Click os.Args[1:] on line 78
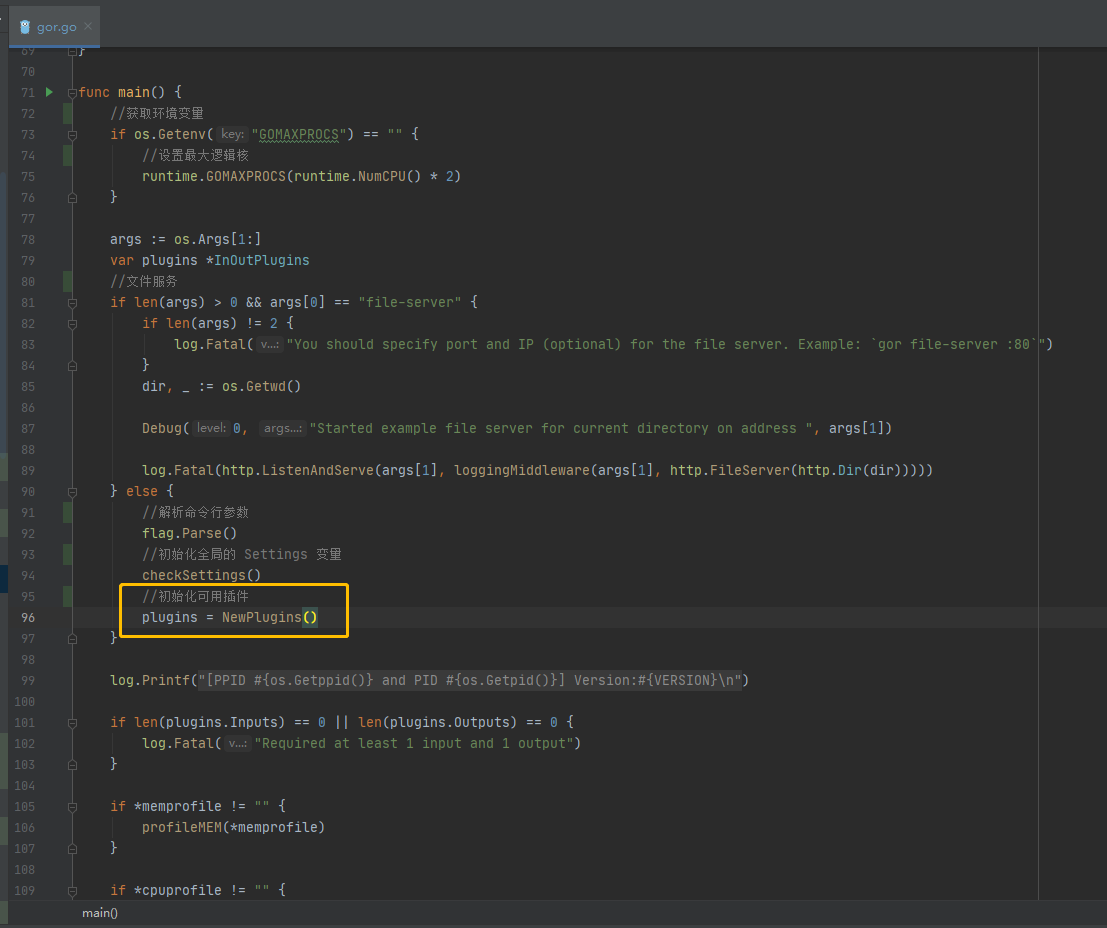Image resolution: width=1107 pixels, height=928 pixels. (217, 239)
